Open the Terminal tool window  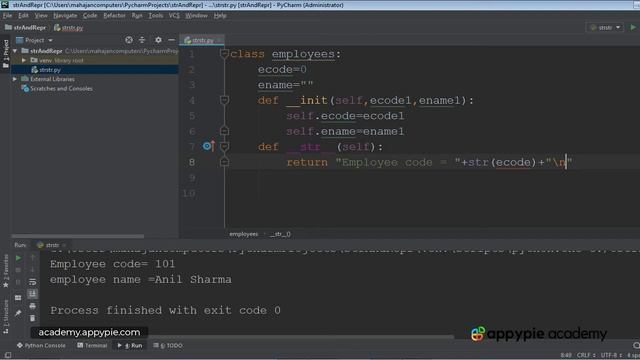pyautogui.click(x=92, y=345)
